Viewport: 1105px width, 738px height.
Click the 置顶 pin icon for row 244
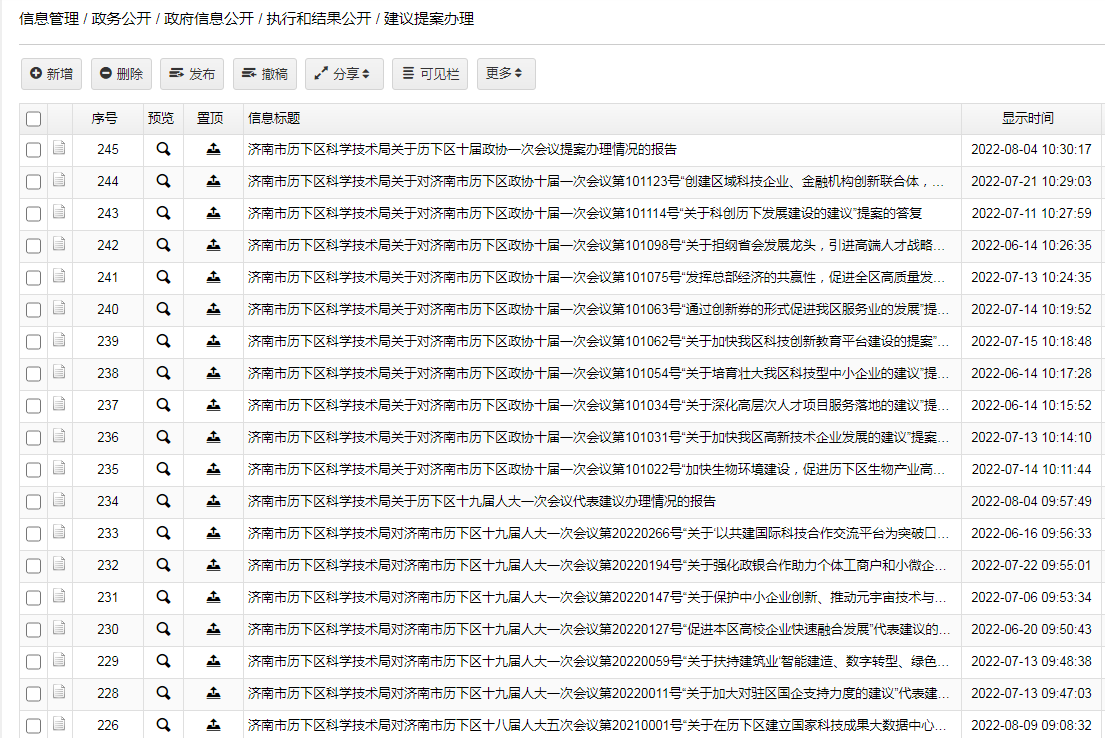(x=213, y=181)
